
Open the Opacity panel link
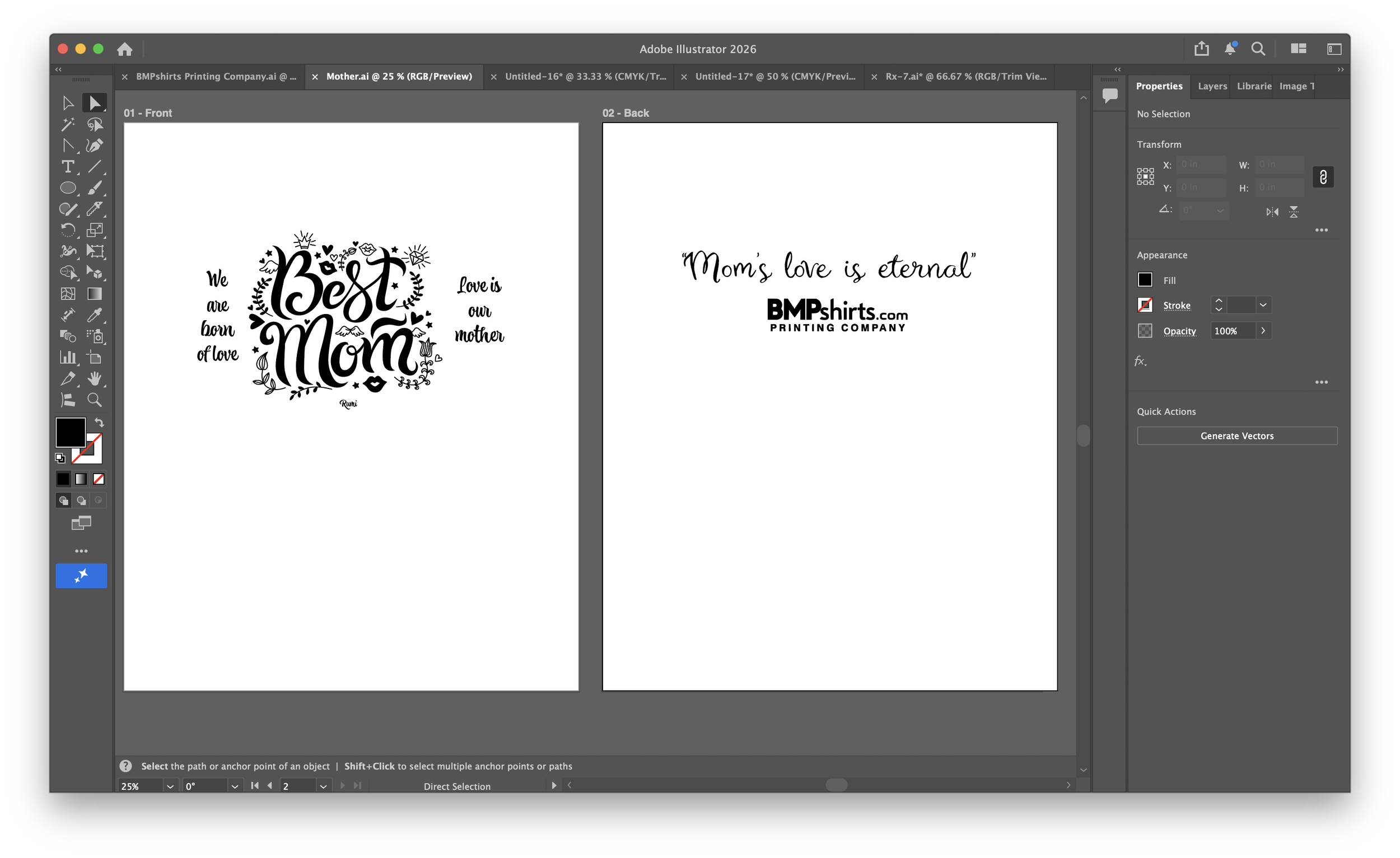(x=1179, y=331)
